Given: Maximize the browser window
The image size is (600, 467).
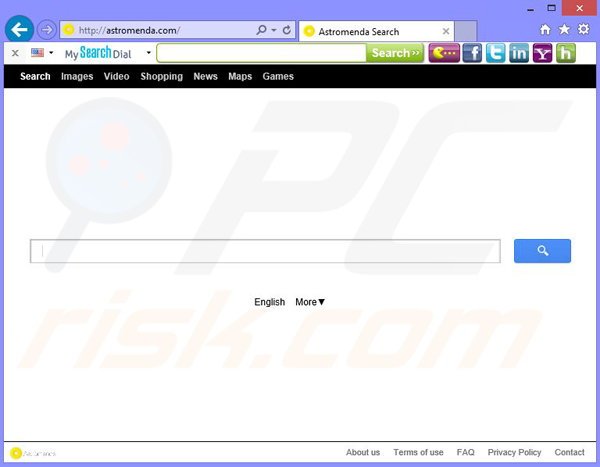Looking at the screenshot, I should click(551, 8).
